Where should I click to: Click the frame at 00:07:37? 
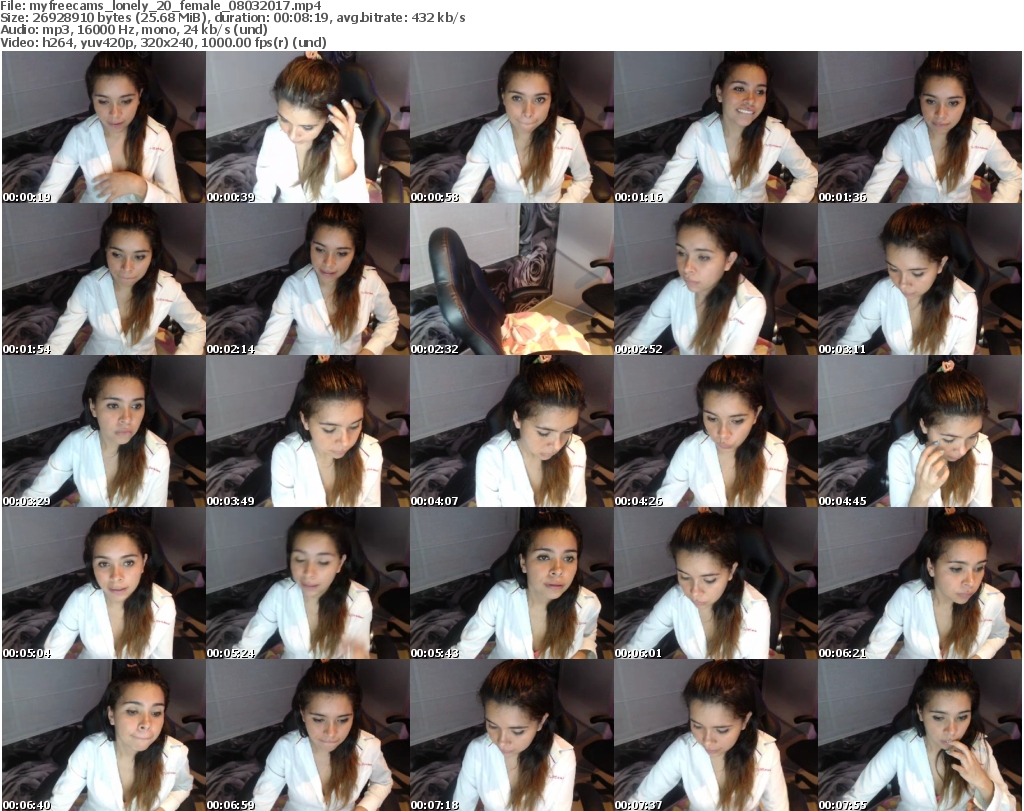pyautogui.click(x=716, y=735)
